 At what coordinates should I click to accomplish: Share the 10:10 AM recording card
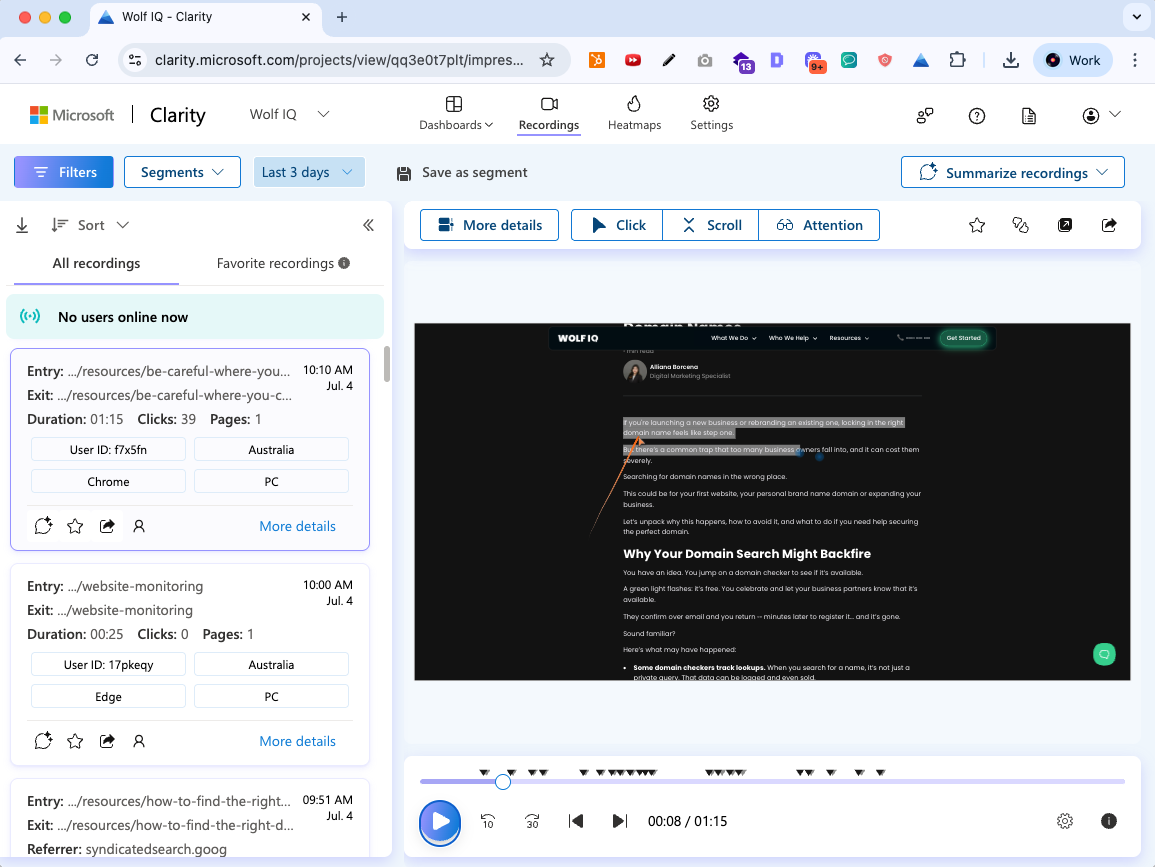pyautogui.click(x=107, y=526)
